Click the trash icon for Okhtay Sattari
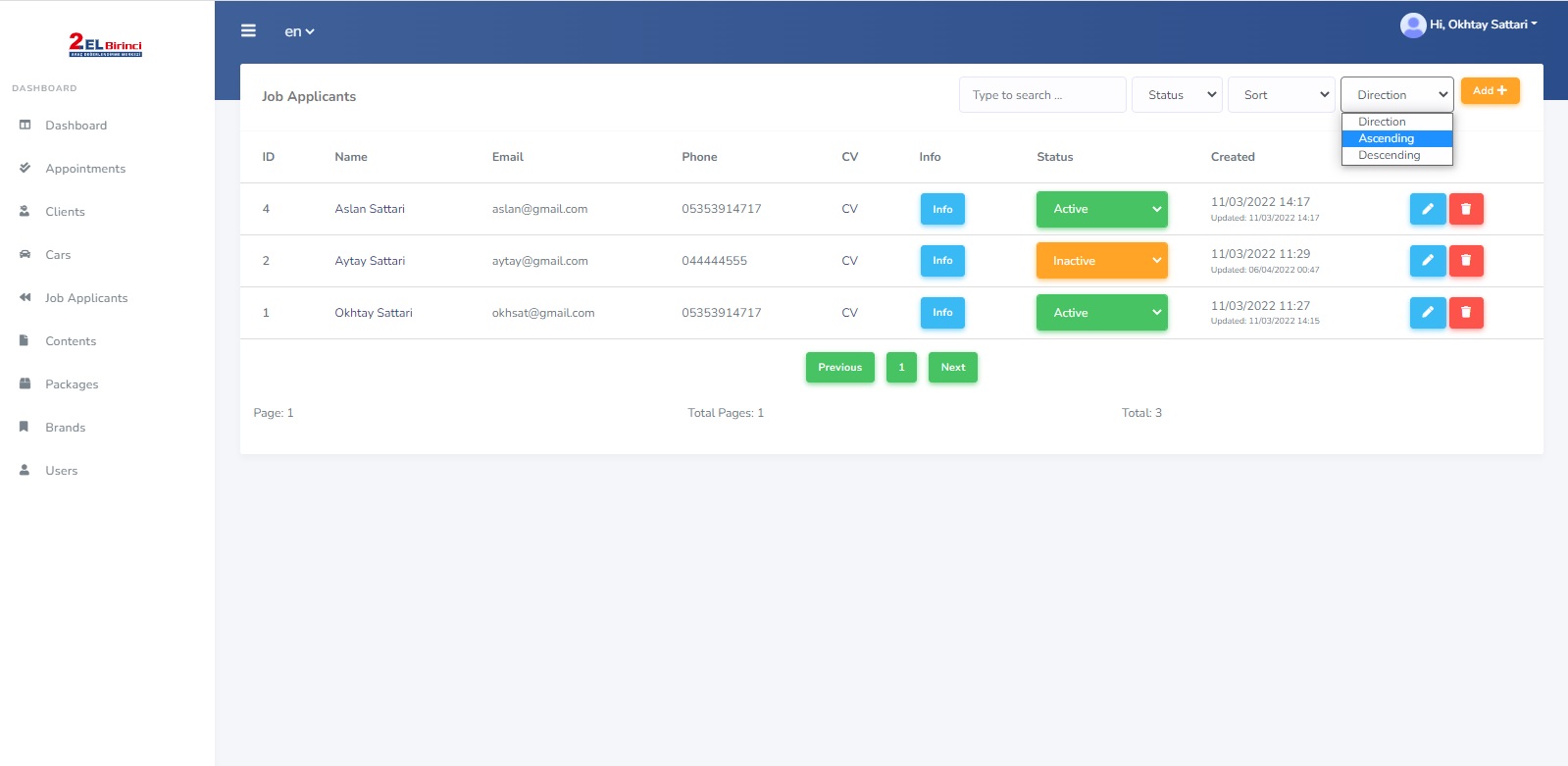The height and width of the screenshot is (766, 1568). [1466, 313]
